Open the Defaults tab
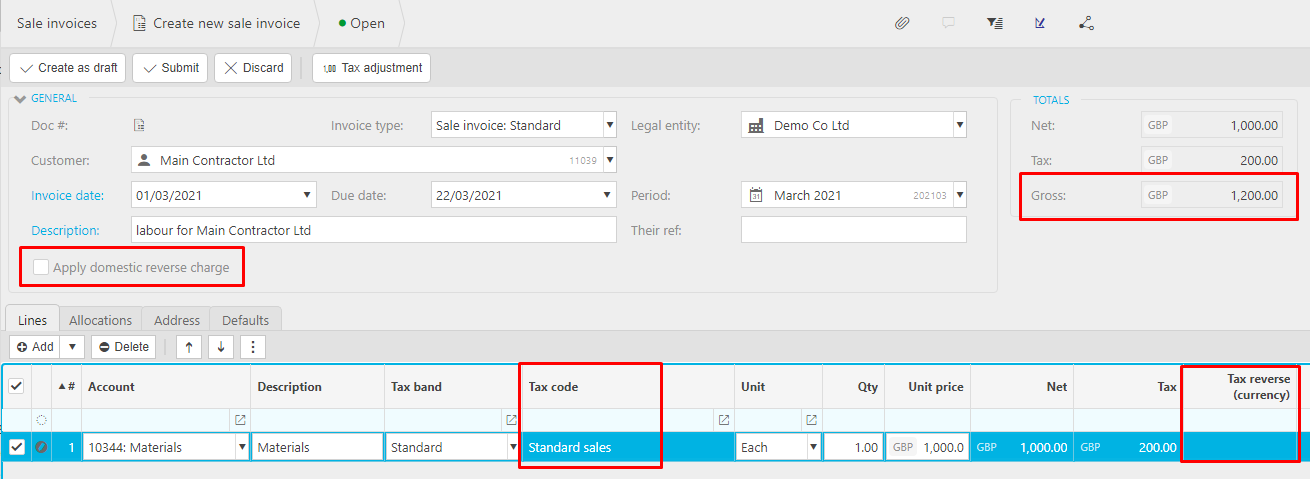This screenshot has width=1310, height=479. (x=245, y=320)
